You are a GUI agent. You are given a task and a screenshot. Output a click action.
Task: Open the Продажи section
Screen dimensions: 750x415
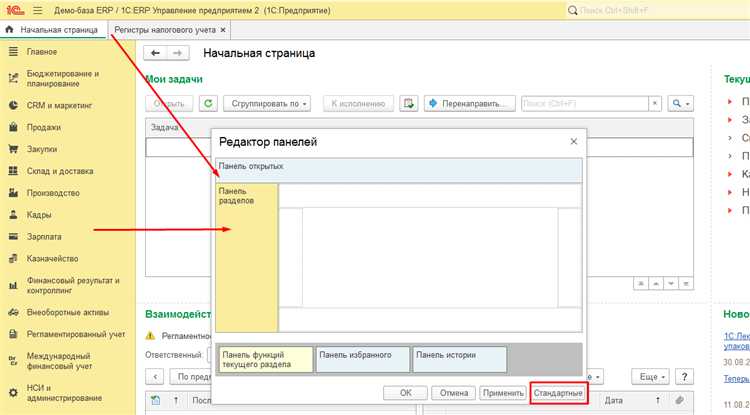(x=44, y=127)
